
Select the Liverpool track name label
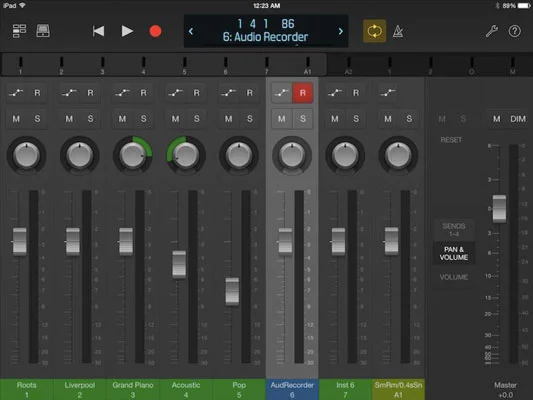tap(80, 389)
